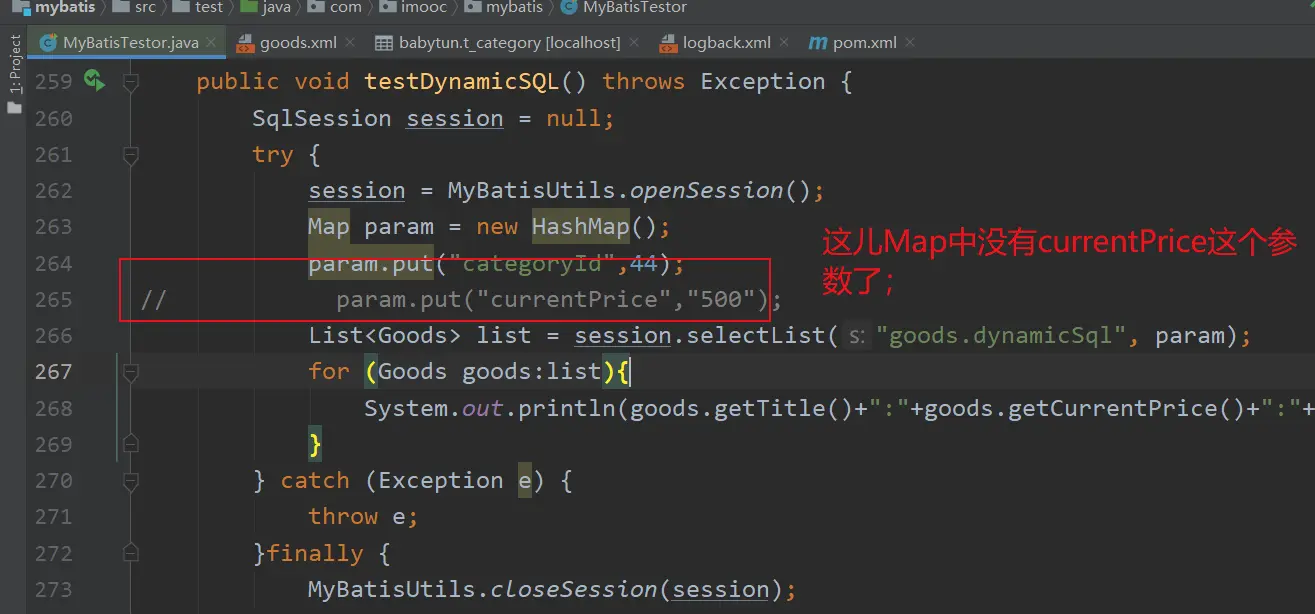Click the src folder in the breadcrumb
The image size is (1315, 614).
pyautogui.click(x=146, y=7)
